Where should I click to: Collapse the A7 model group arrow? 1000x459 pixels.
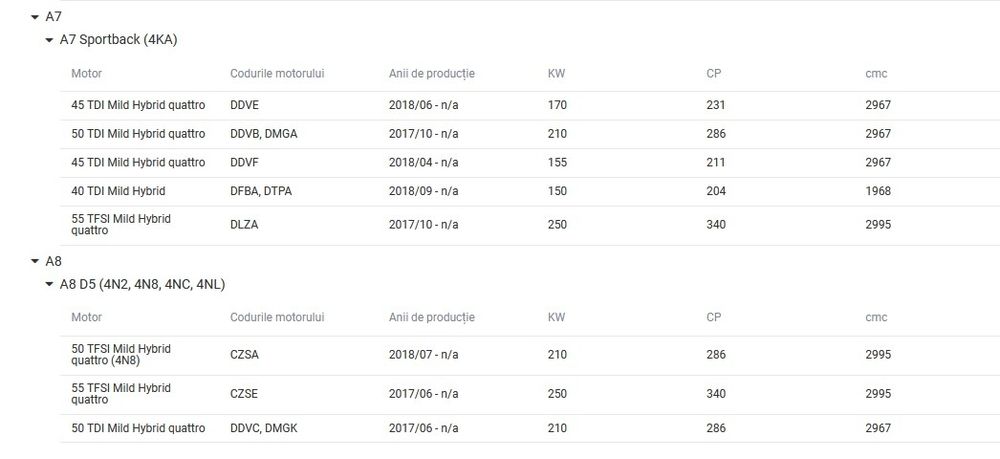tap(35, 17)
